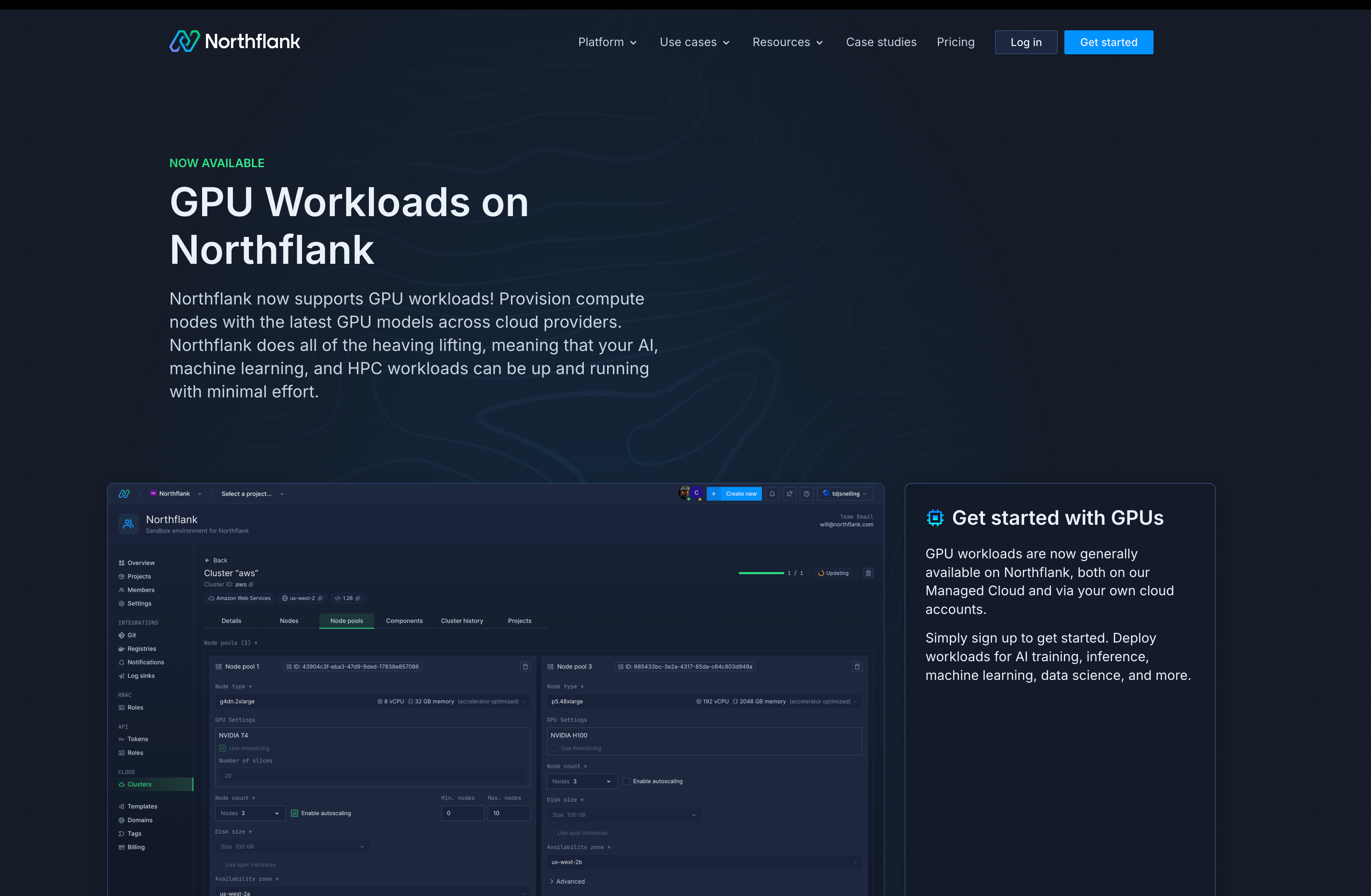Toggle Enable autoscaling in Node pool 3

pyautogui.click(x=626, y=782)
